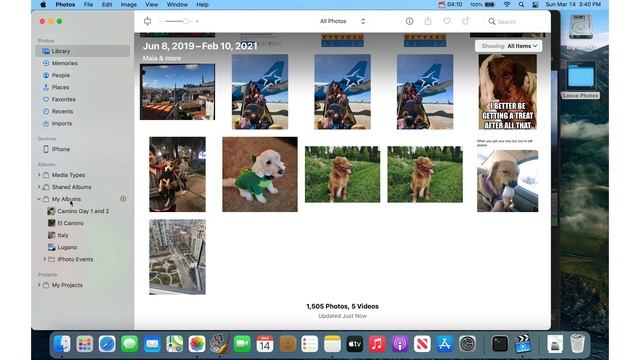
Task: Open Control Center from the menu bar
Action: coord(535,4)
